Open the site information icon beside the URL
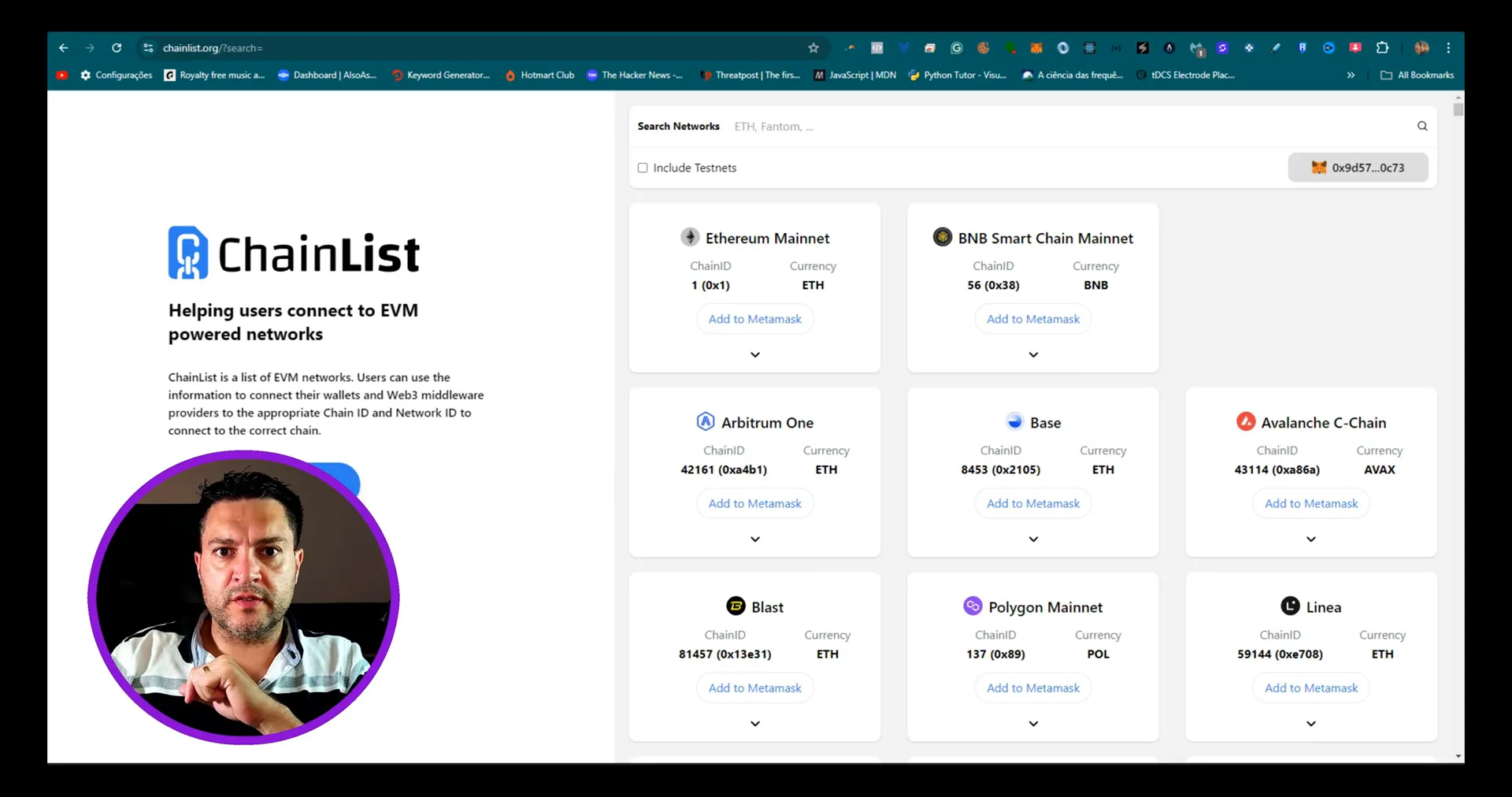 pos(148,48)
